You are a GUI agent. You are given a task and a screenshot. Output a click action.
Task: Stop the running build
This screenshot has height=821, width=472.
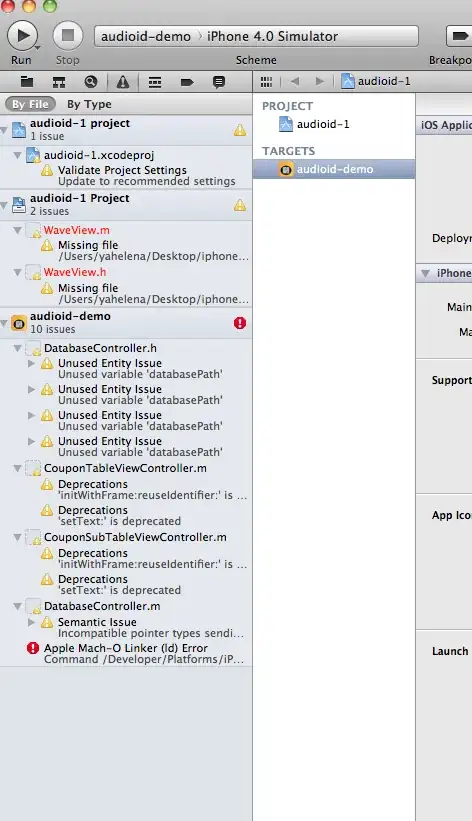(68, 36)
